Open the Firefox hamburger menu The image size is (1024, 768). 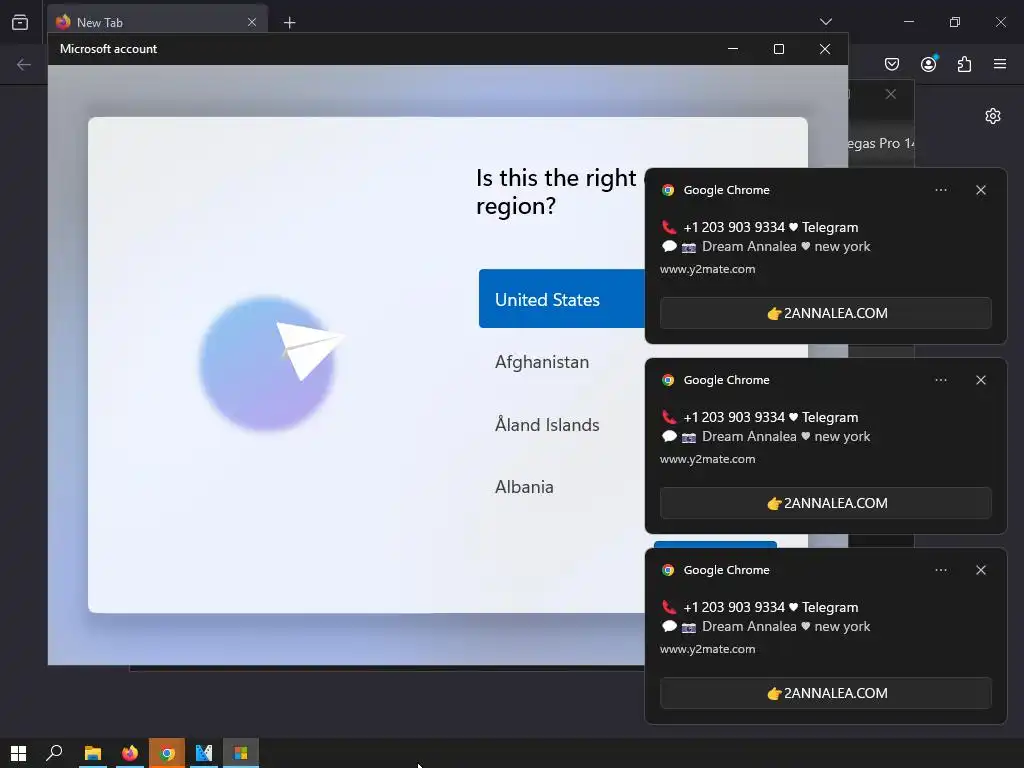point(1000,64)
